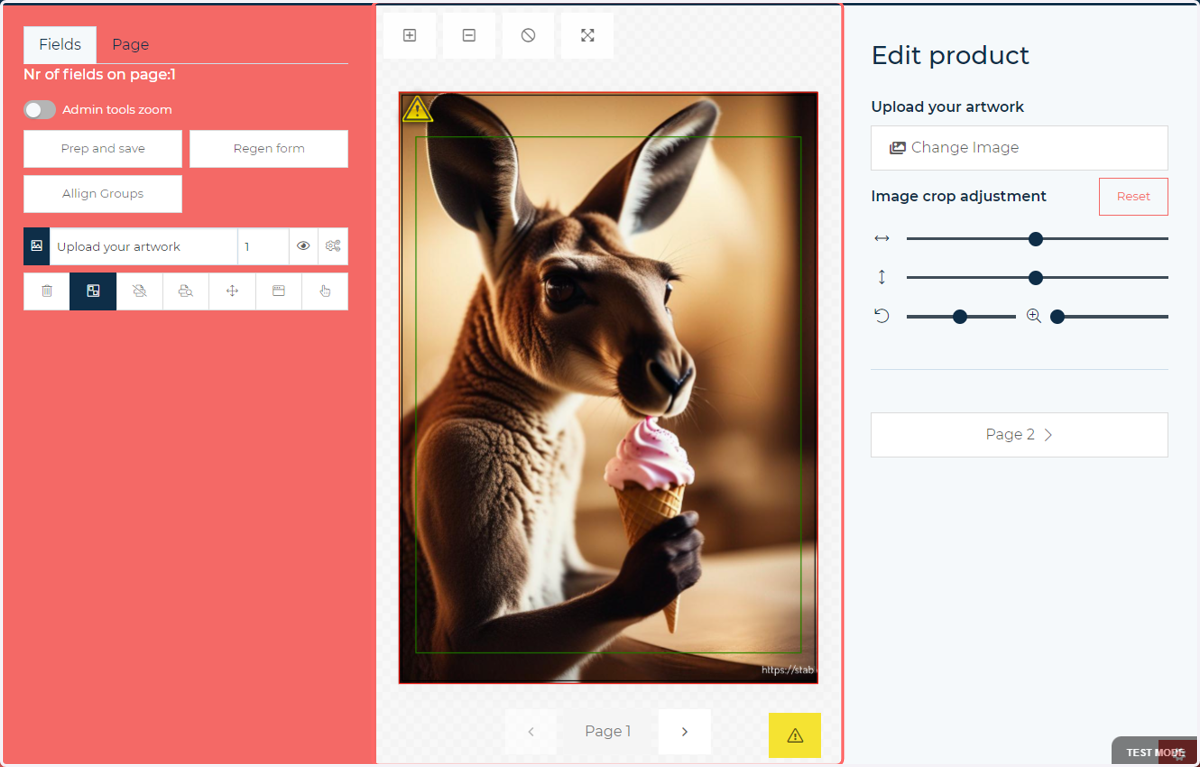Click the yellow warning button below canvas
Screen dimensions: 1200x767
click(x=795, y=735)
